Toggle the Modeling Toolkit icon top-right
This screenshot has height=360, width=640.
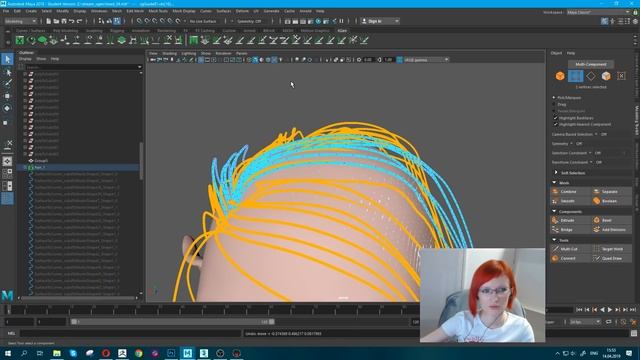[604, 21]
